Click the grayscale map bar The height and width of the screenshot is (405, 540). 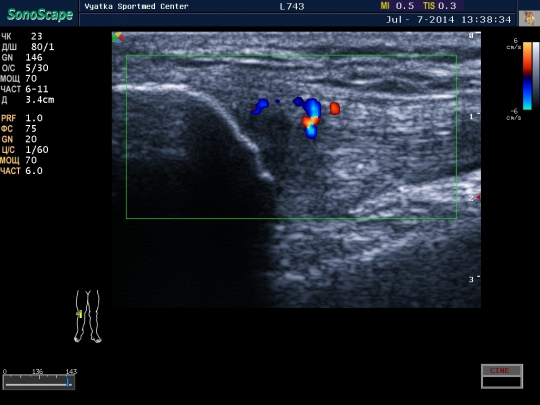[x=536, y=76]
